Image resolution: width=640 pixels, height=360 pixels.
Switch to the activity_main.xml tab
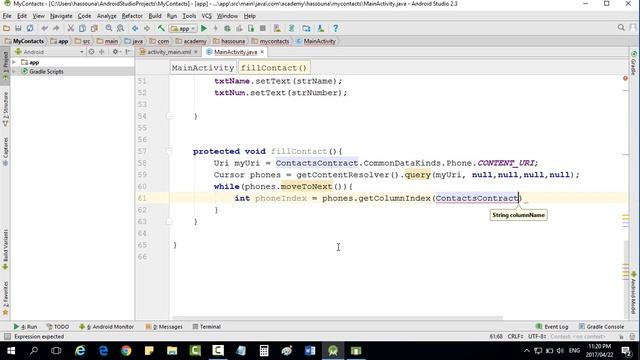169,52
